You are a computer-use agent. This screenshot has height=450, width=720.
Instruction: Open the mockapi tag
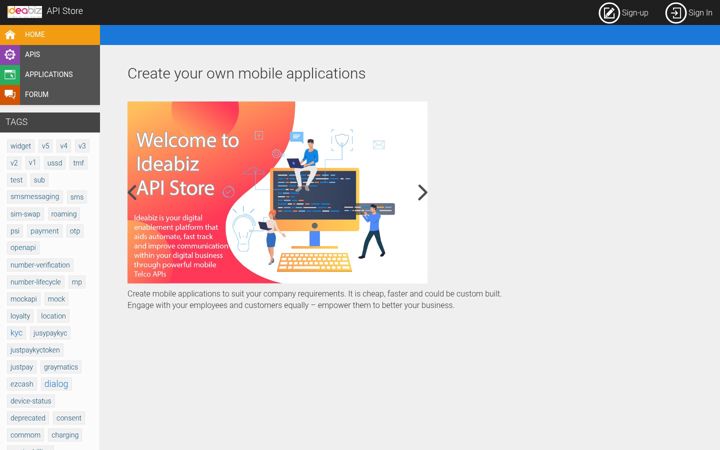coord(24,299)
